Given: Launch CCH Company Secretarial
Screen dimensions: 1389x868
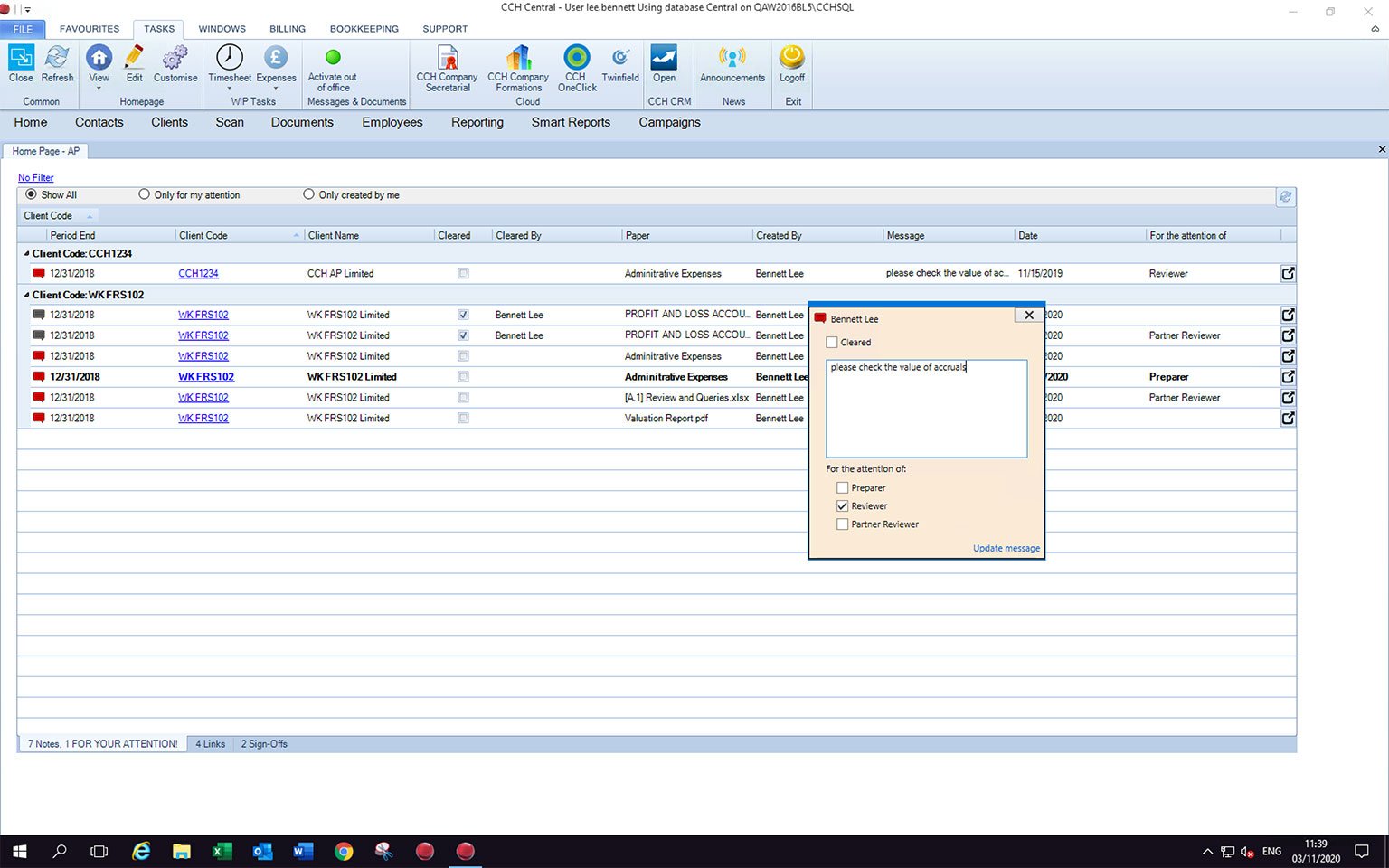Looking at the screenshot, I should tap(447, 58).
